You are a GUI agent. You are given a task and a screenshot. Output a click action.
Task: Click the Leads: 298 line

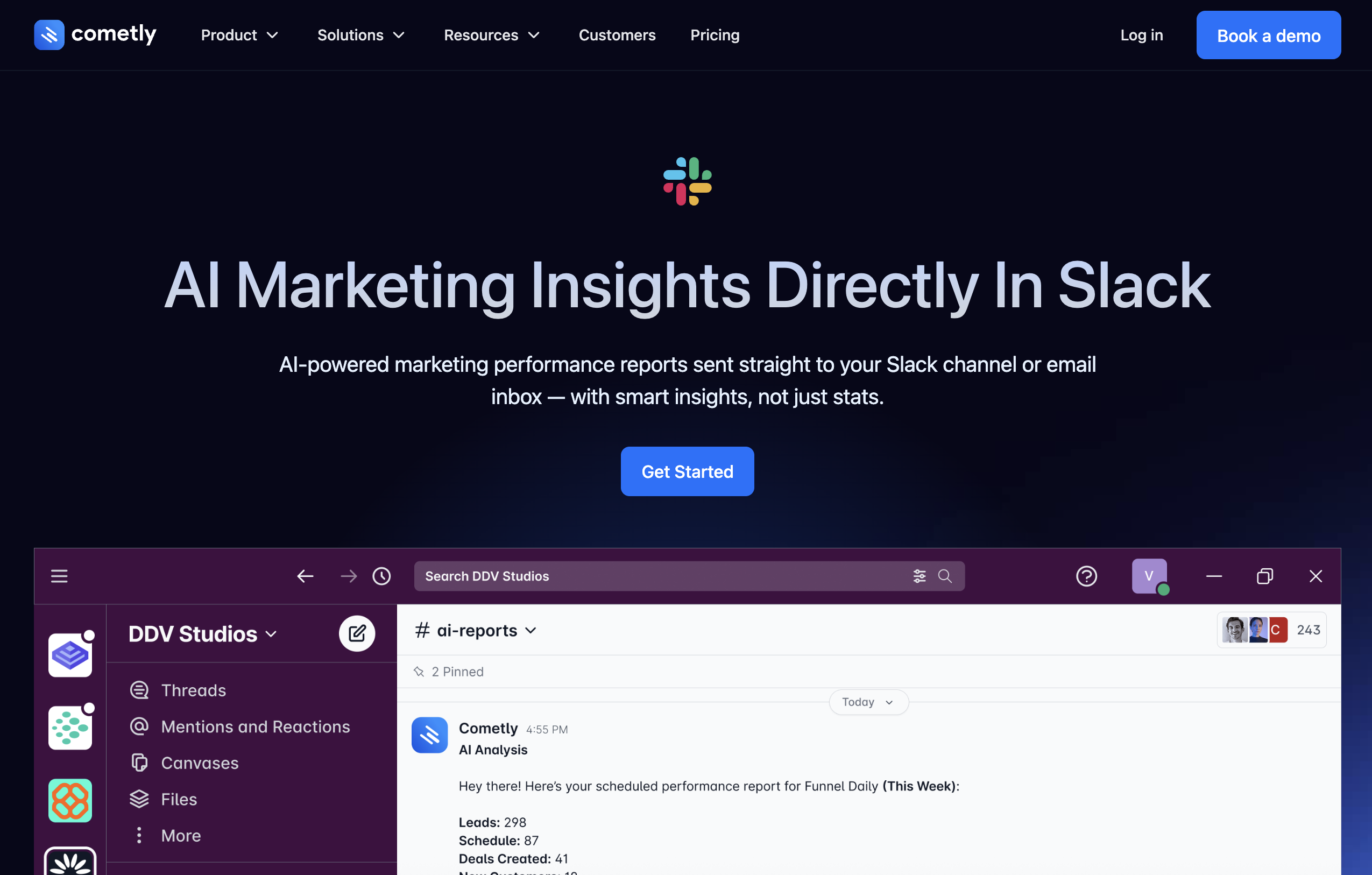coord(492,823)
